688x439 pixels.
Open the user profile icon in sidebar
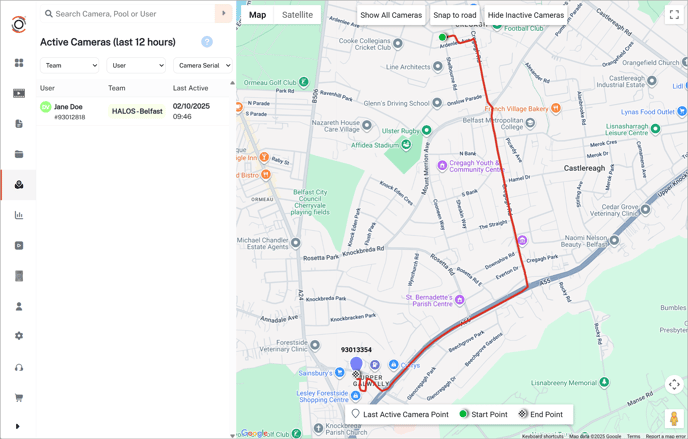(x=19, y=306)
